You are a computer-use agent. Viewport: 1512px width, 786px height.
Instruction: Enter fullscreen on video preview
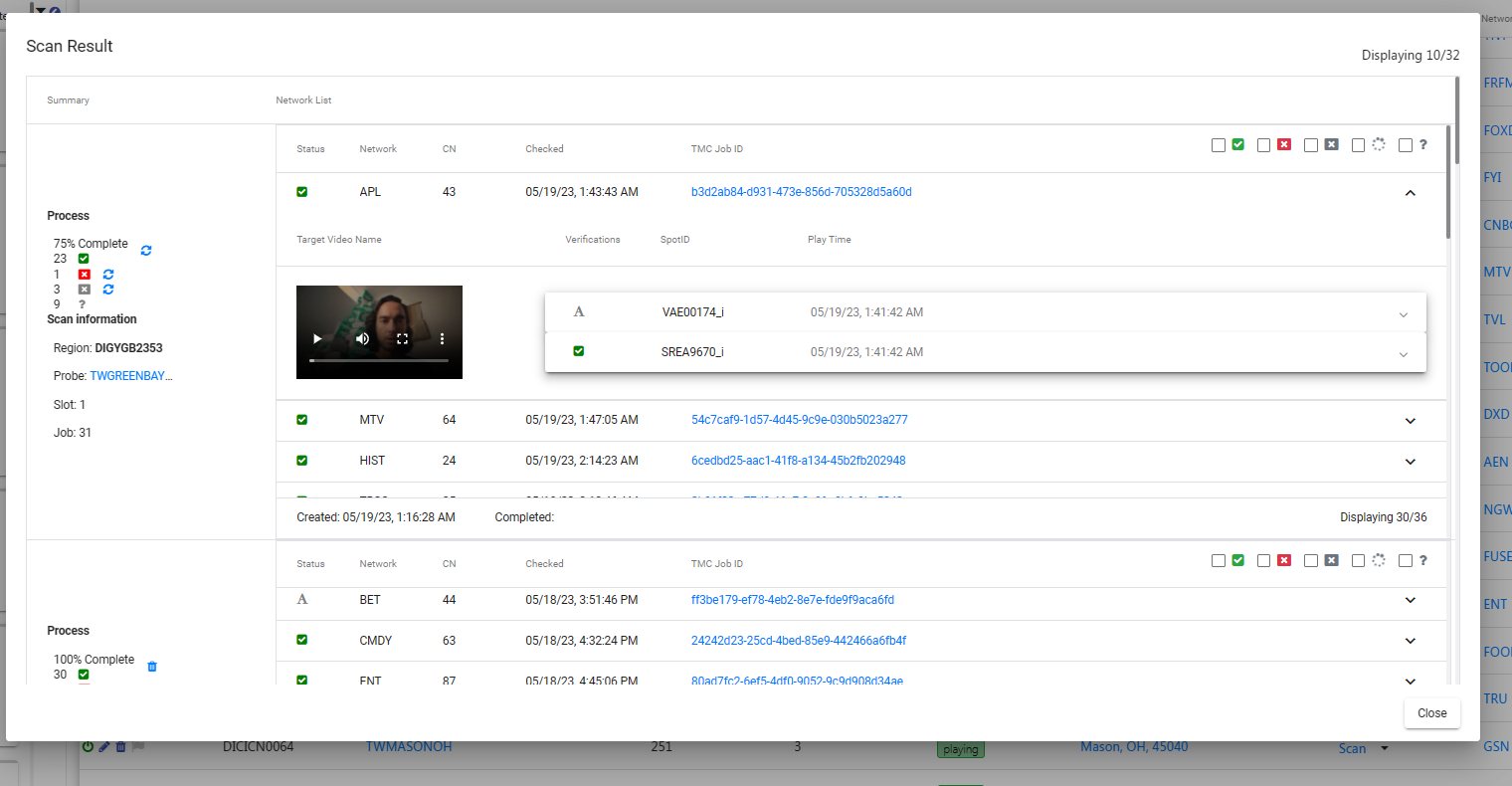pos(402,339)
